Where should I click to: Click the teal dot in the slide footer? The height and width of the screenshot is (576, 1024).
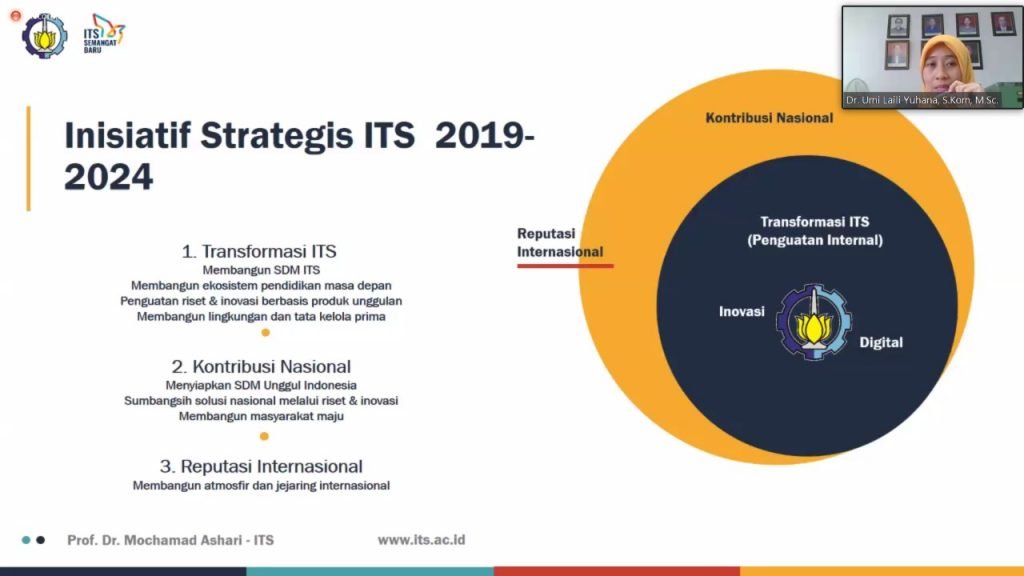click(x=26, y=540)
